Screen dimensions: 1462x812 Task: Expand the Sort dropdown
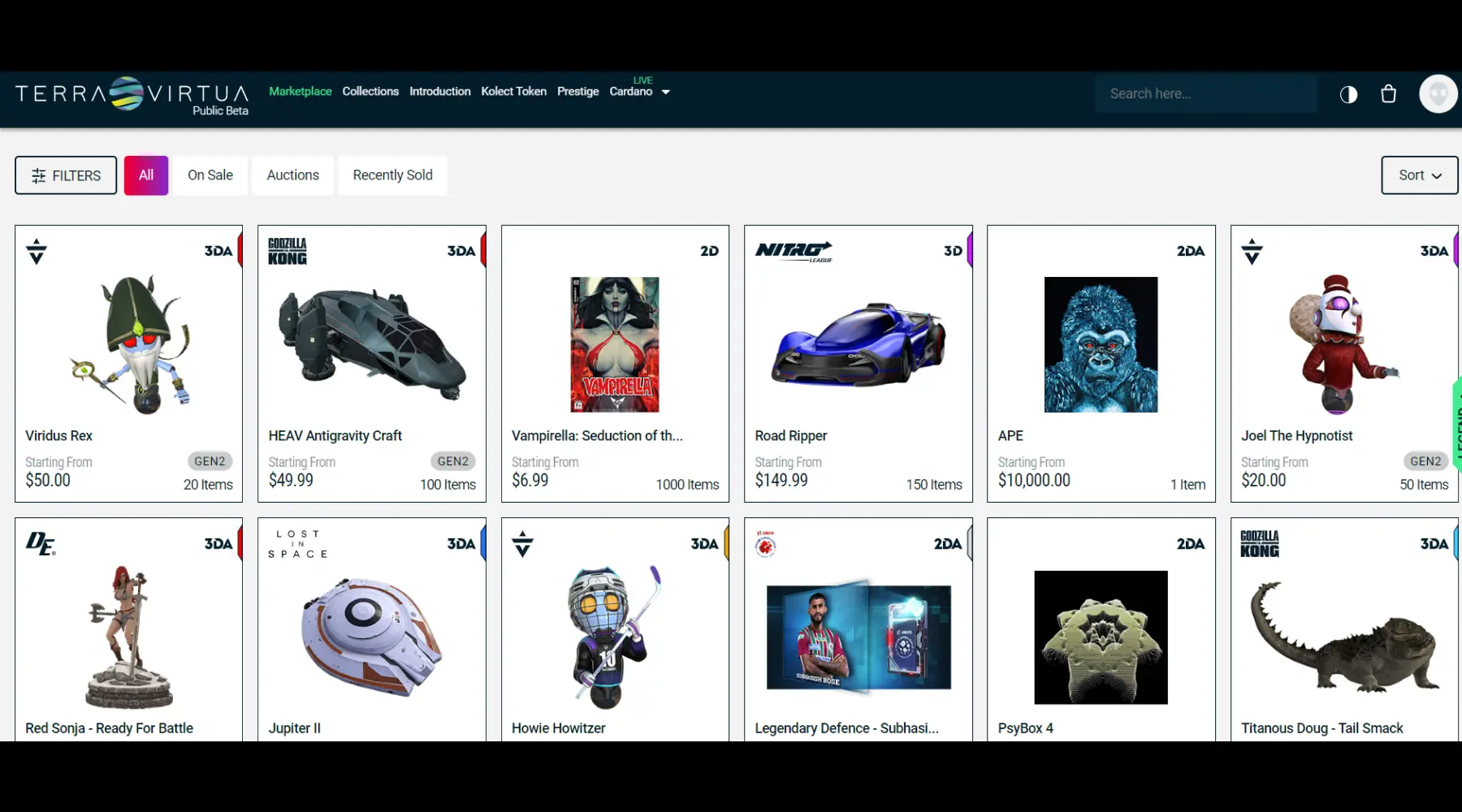[x=1419, y=175]
